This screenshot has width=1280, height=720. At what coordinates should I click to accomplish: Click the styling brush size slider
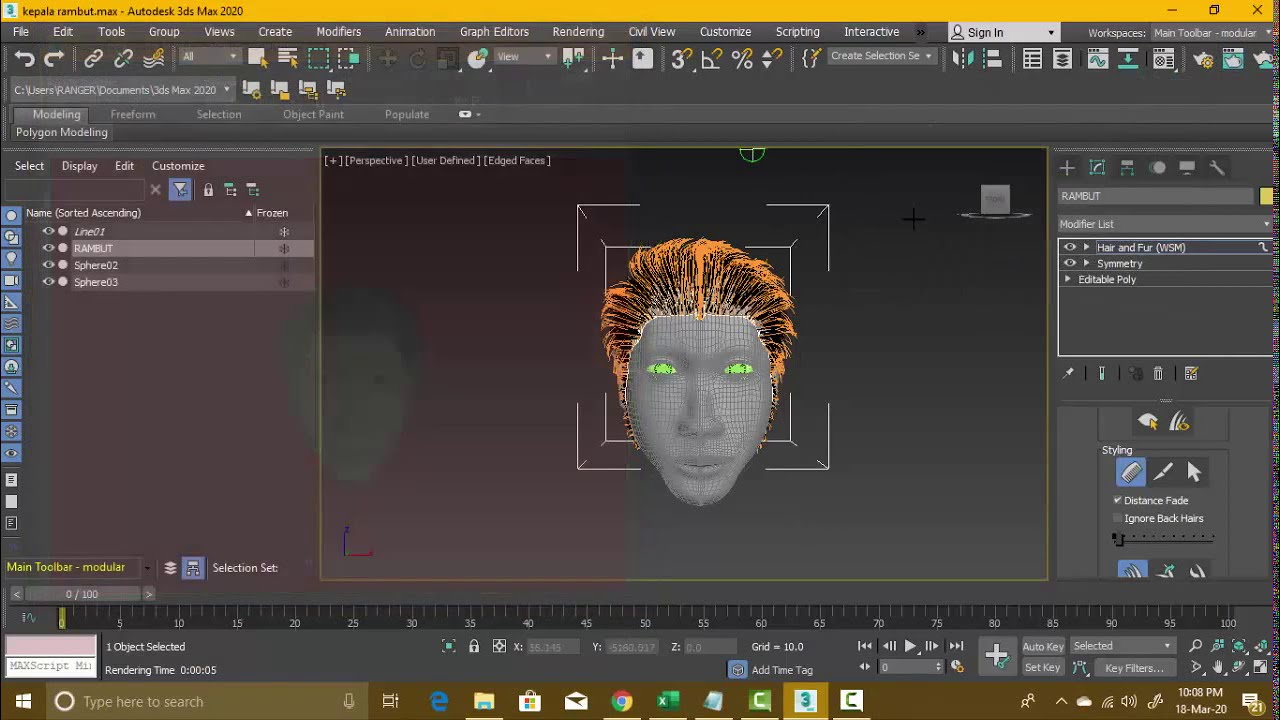1163,539
